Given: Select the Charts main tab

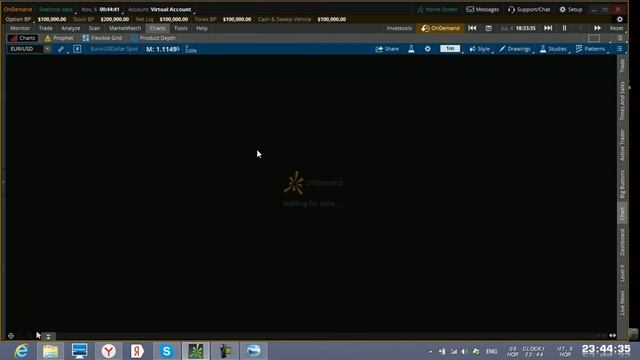Looking at the screenshot, I should point(157,28).
